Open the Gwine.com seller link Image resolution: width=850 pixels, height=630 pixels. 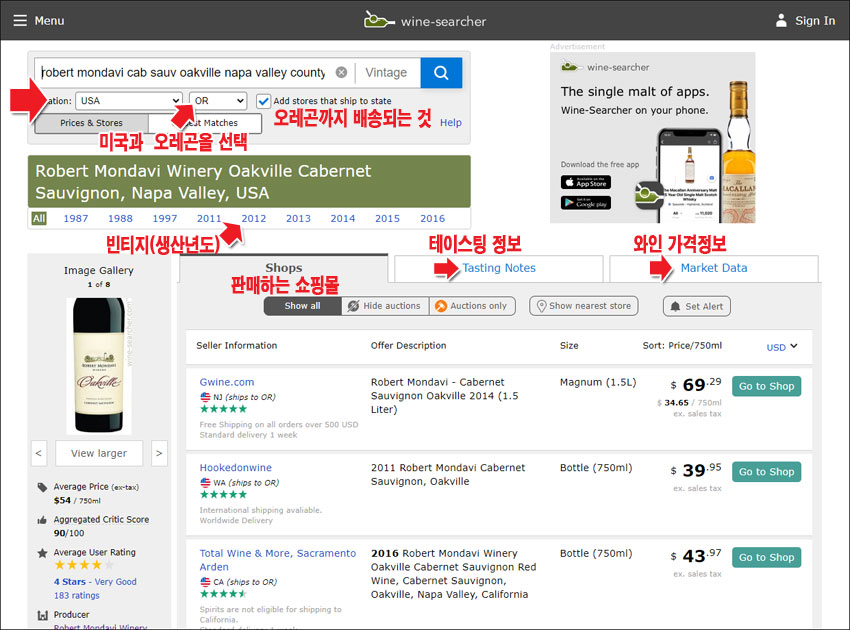[x=227, y=382]
